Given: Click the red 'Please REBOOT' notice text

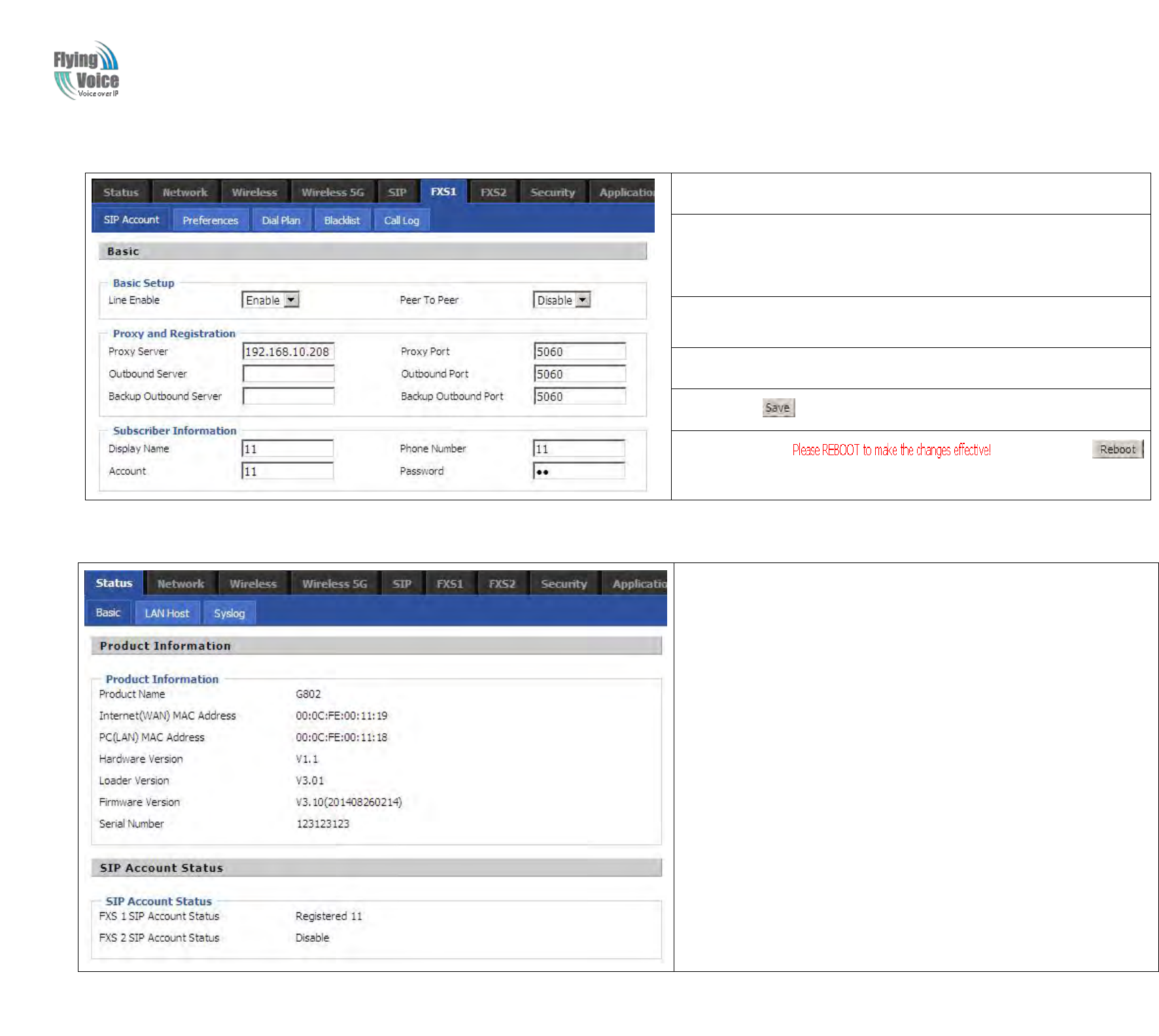Looking at the screenshot, I should [x=891, y=450].
